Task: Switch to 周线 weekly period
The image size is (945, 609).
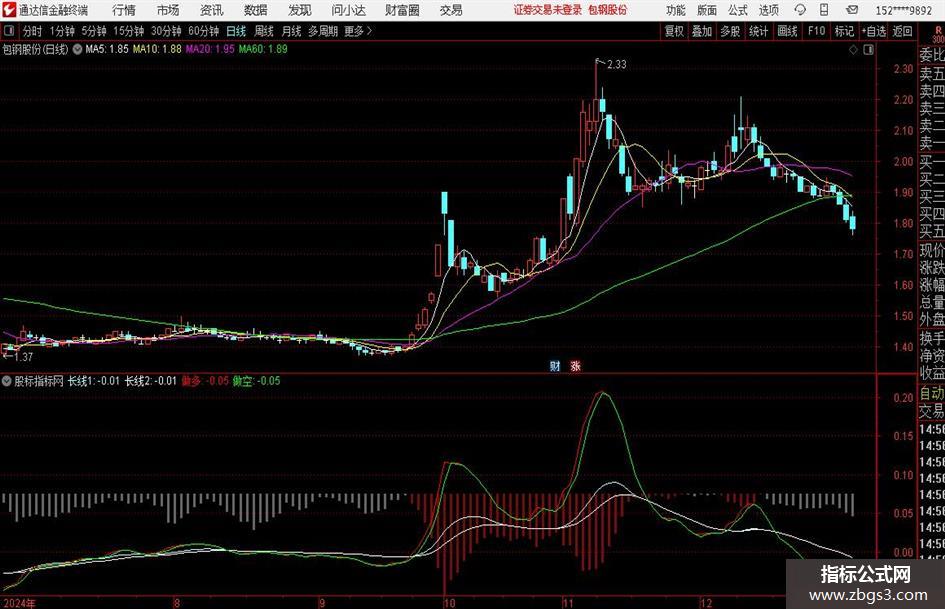Action: pyautogui.click(x=263, y=31)
